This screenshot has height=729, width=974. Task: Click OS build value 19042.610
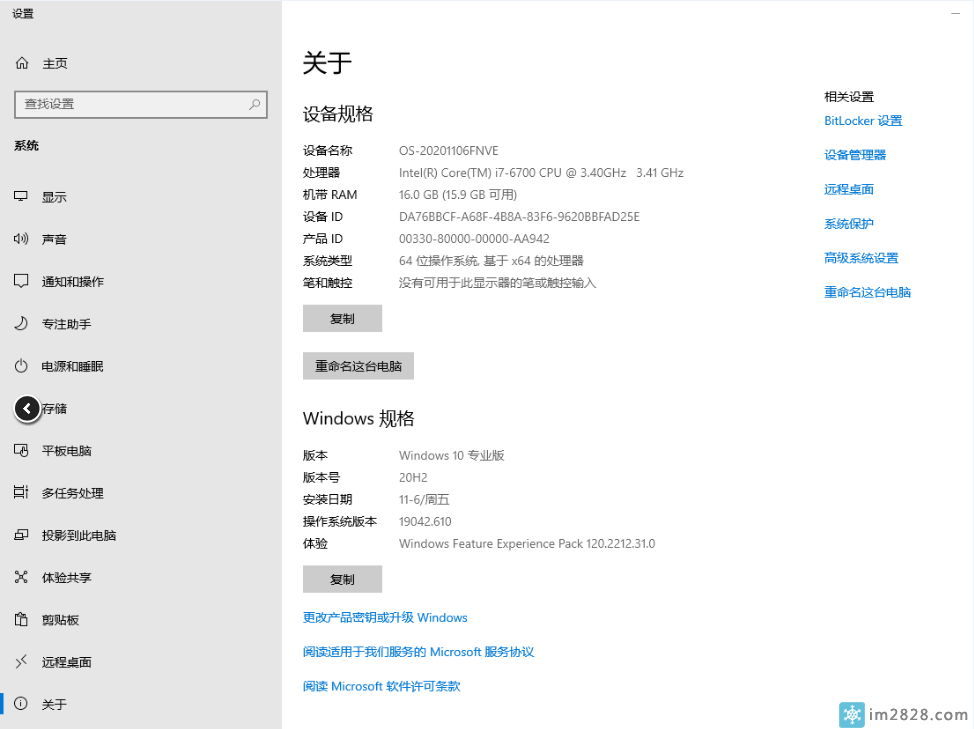point(425,522)
